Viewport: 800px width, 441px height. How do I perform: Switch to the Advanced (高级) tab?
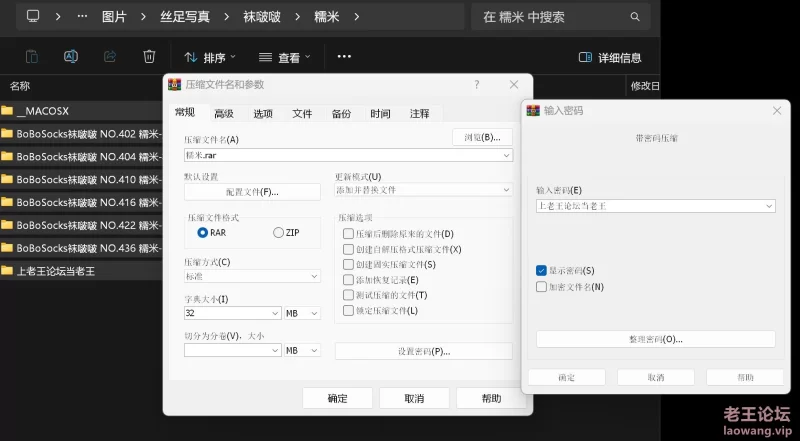(223, 114)
